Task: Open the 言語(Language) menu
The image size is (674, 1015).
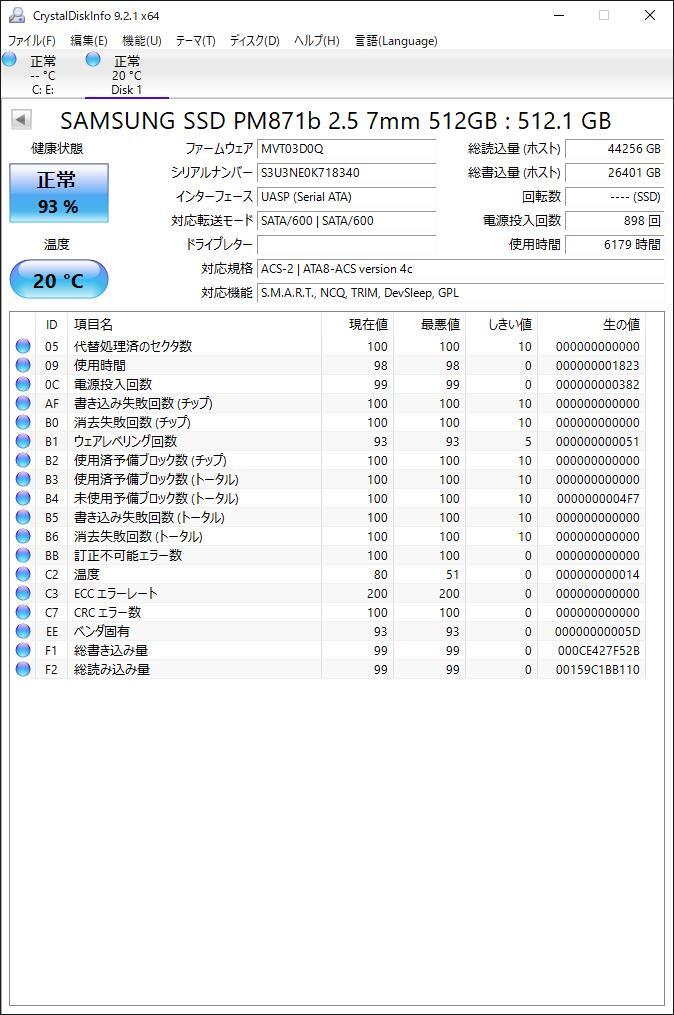Action: (x=396, y=41)
